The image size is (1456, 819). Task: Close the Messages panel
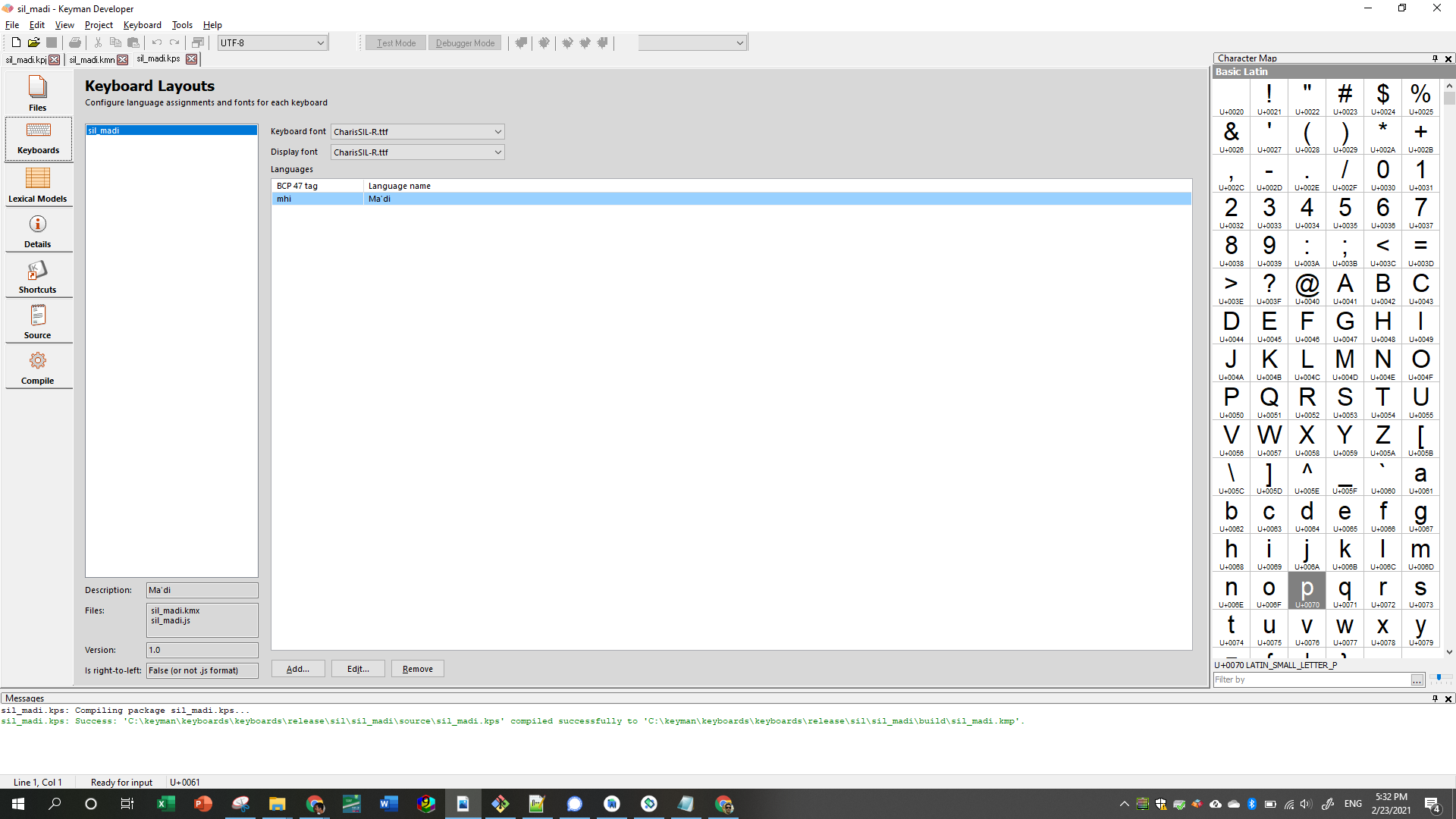(1448, 698)
